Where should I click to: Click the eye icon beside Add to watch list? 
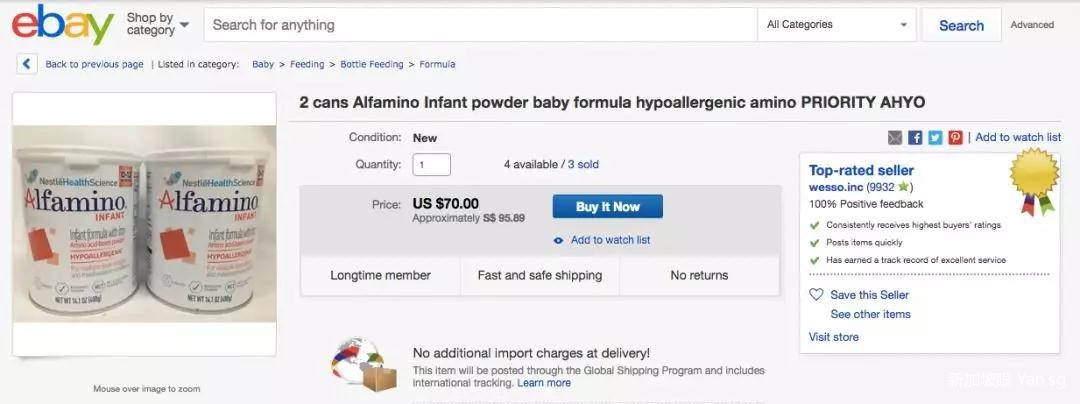pyautogui.click(x=558, y=240)
